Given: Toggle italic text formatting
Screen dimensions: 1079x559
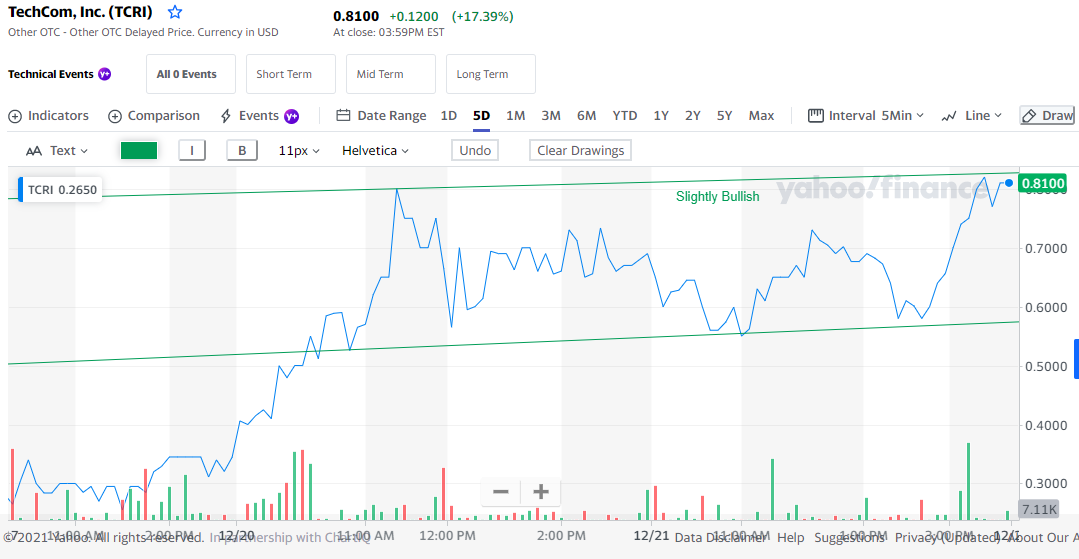Looking at the screenshot, I should [x=192, y=151].
